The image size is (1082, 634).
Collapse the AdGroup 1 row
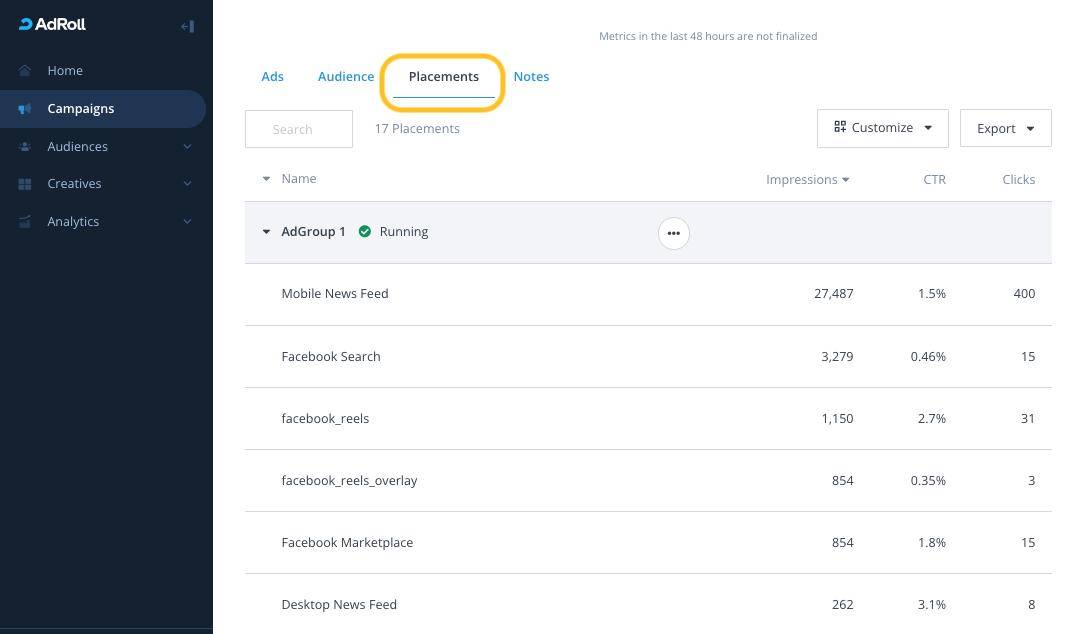coord(266,232)
